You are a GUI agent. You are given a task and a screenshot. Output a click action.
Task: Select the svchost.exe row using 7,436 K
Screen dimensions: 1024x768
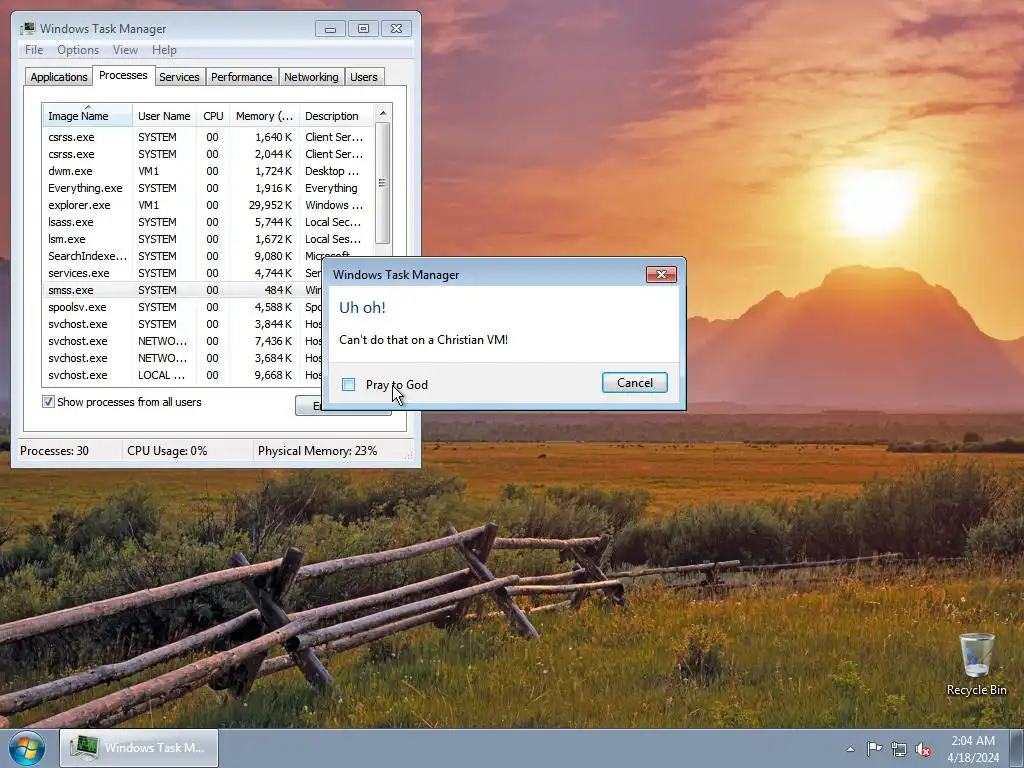[x=183, y=341]
